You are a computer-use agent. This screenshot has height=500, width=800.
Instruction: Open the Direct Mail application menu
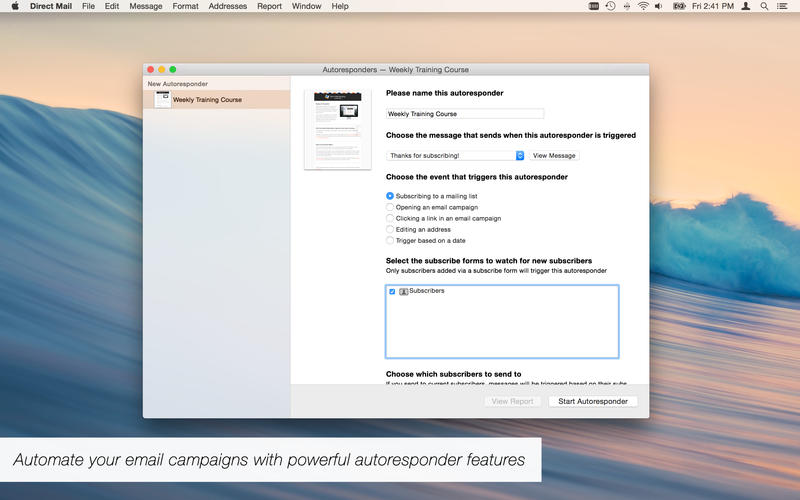coord(51,6)
